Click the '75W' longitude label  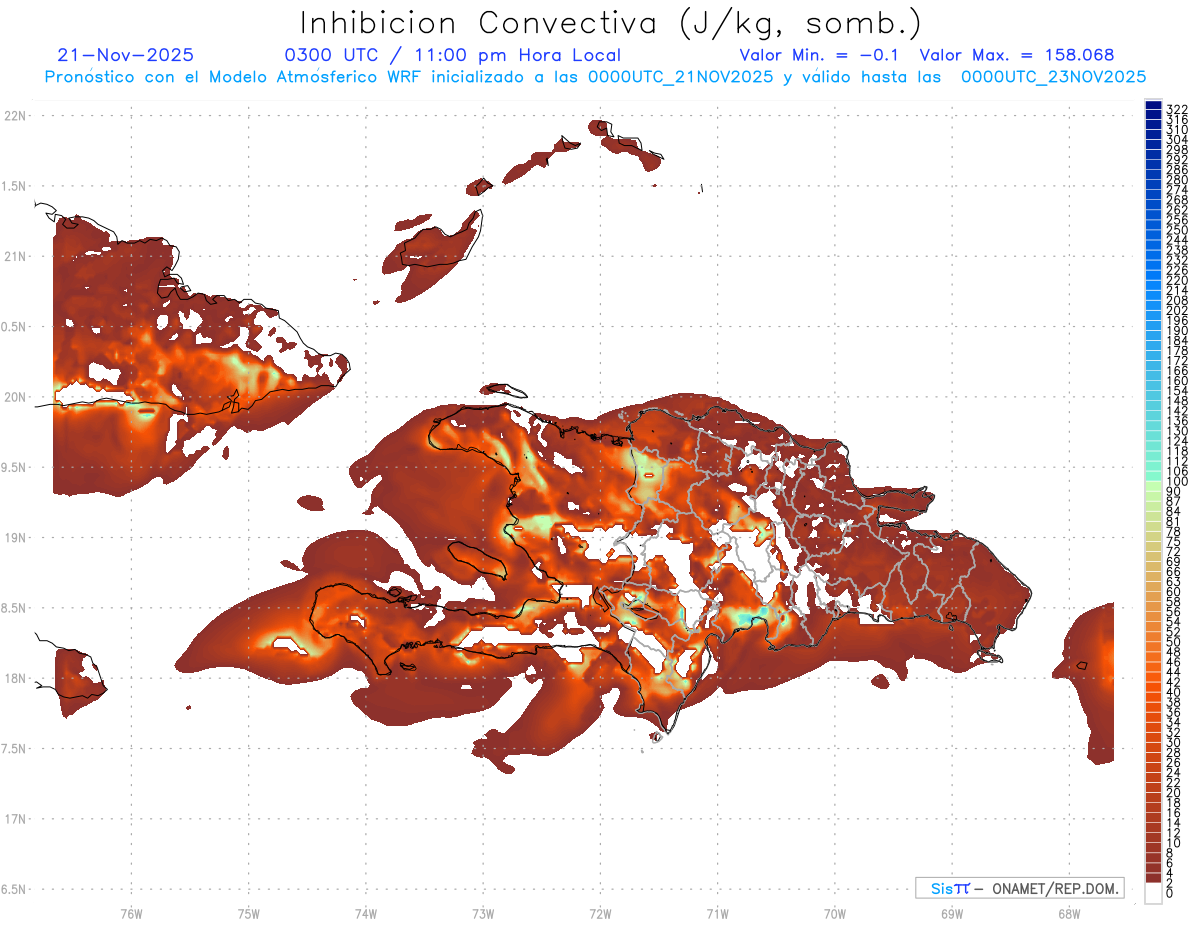pyautogui.click(x=248, y=913)
